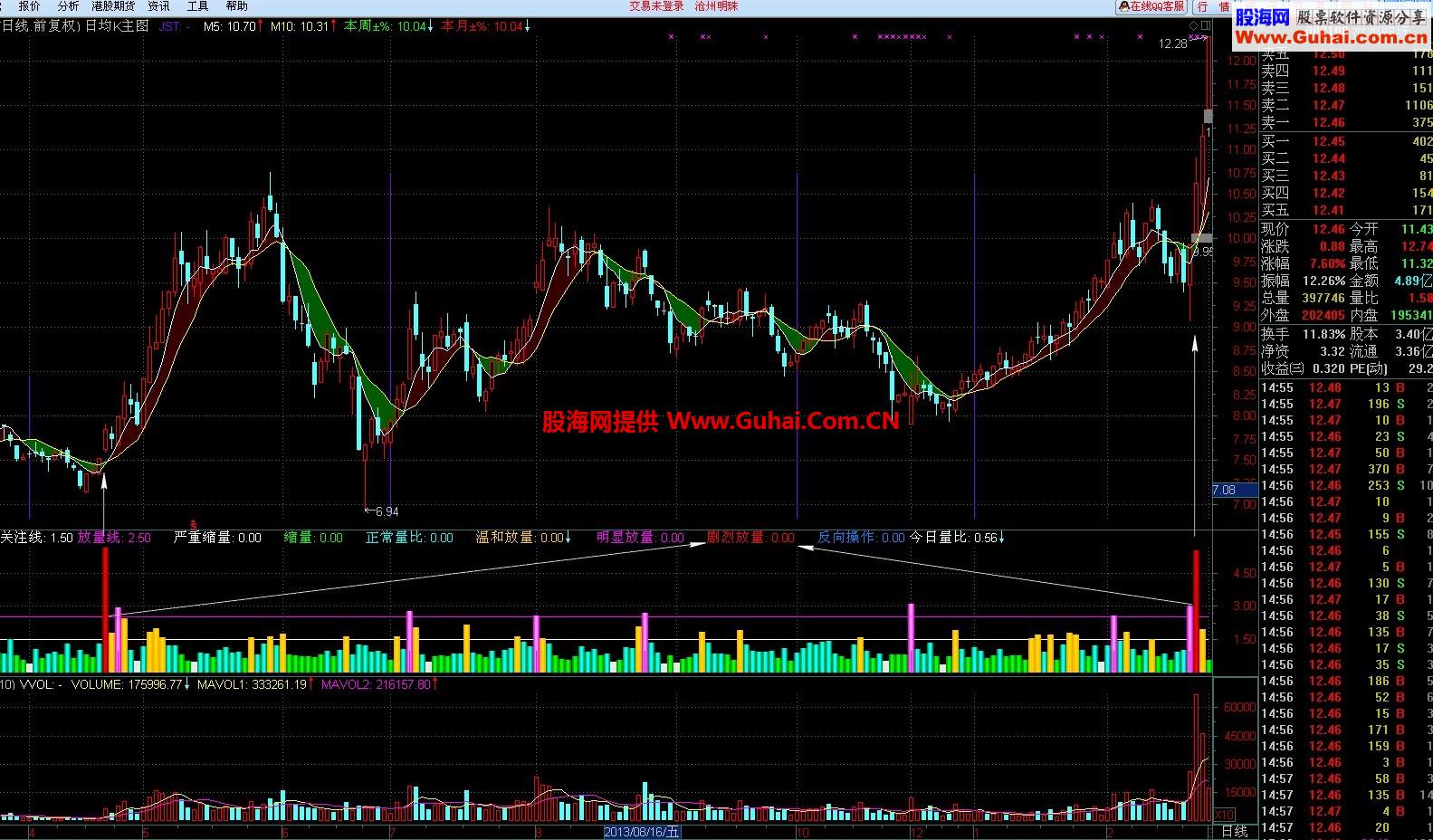The width and height of the screenshot is (1433, 840).
Task: Click the 买二 12.44 bid row
Action: click(x=1346, y=158)
